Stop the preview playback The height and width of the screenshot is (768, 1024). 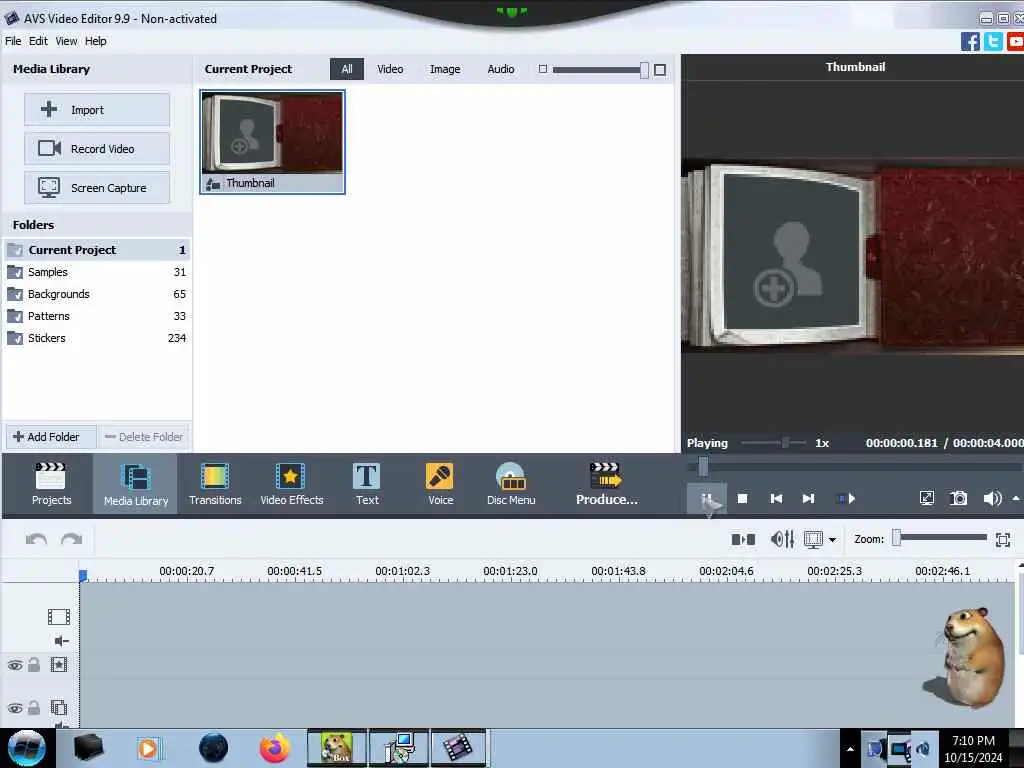(x=743, y=499)
